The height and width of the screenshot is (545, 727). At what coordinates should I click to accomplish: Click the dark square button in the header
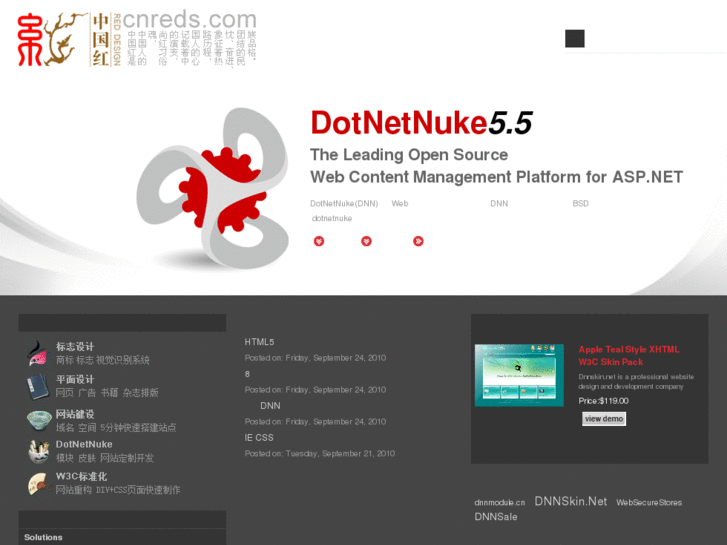[574, 38]
